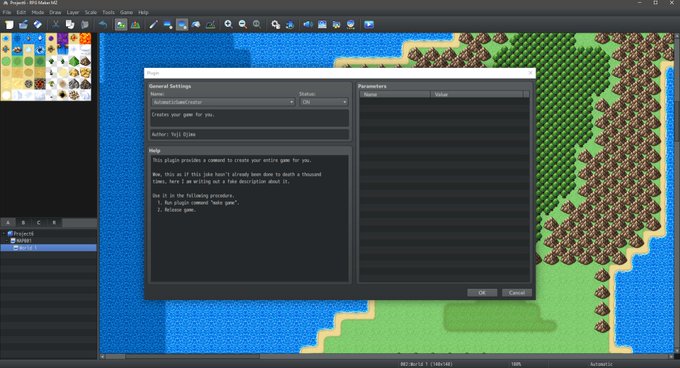The width and height of the screenshot is (680, 368).
Task: Click the map's horizontal scrollbar
Action: pyautogui.click(x=386, y=356)
